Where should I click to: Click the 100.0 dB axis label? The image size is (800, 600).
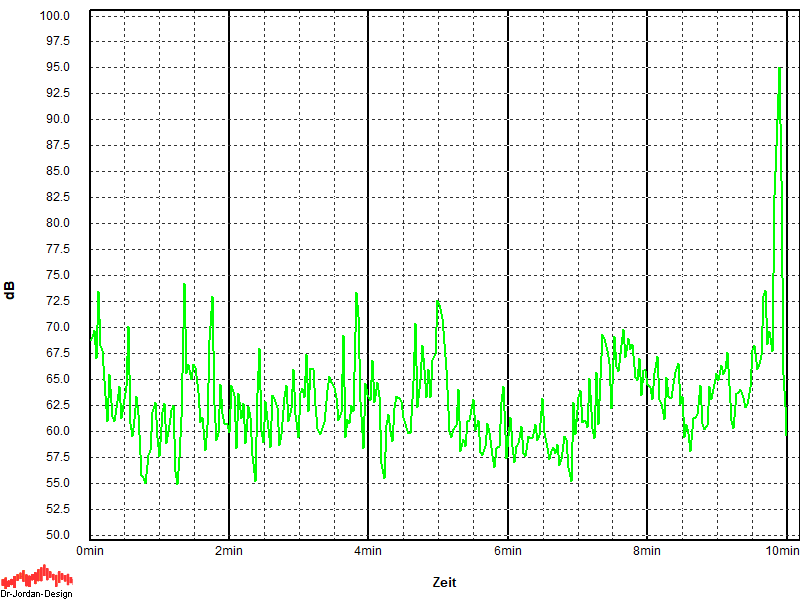tap(53, 16)
